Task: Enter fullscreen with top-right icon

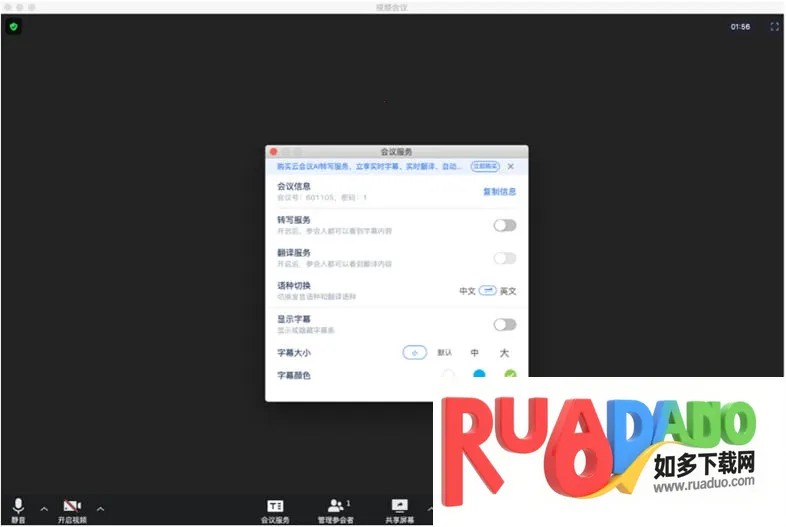Action: pyautogui.click(x=774, y=27)
